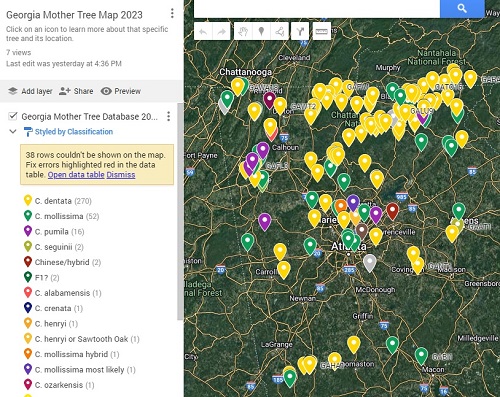Uncheck the Georgia Mother Tree Database layer
This screenshot has height=397, width=500.
pyautogui.click(x=13, y=116)
